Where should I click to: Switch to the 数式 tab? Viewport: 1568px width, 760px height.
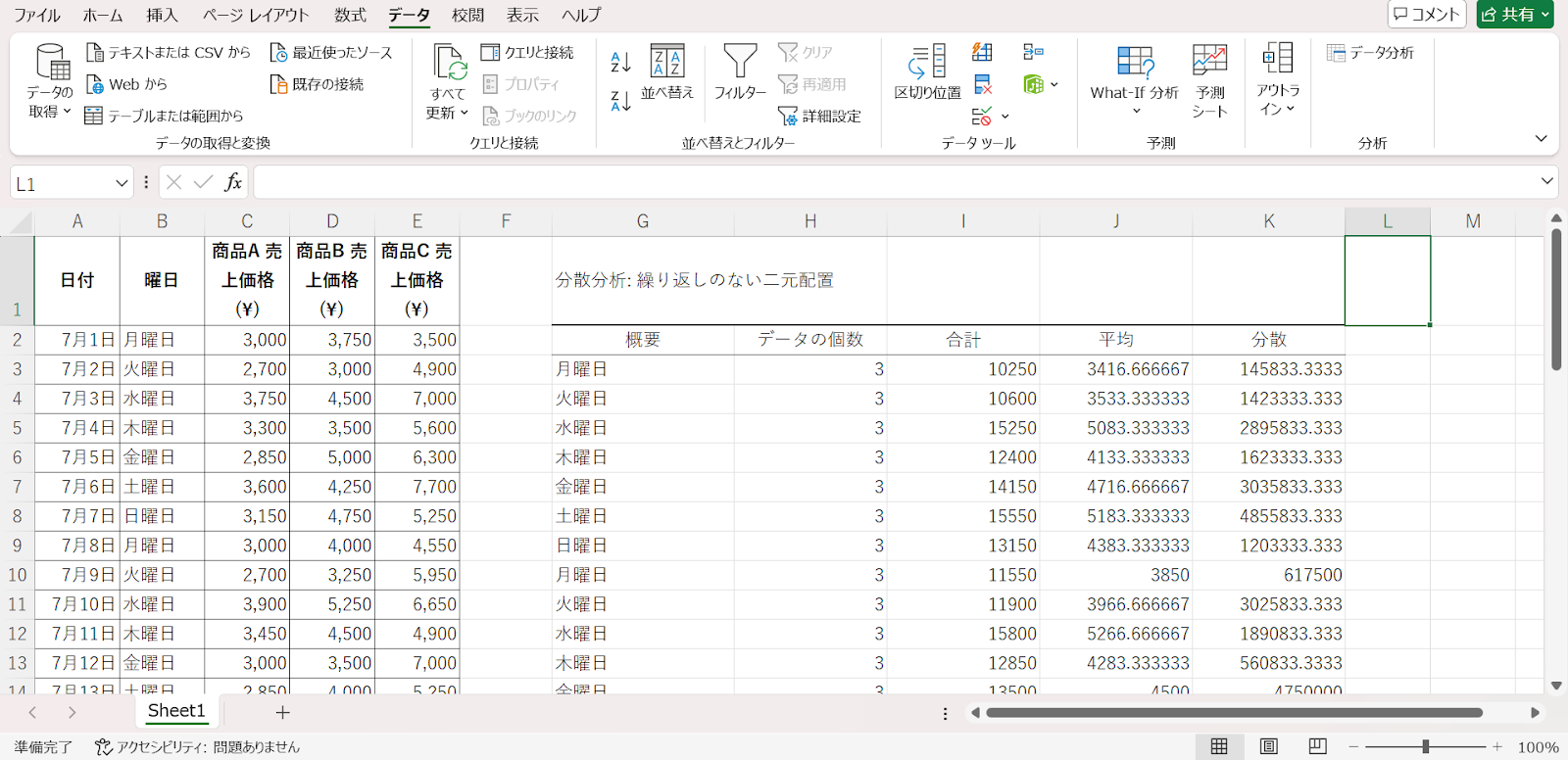click(x=350, y=15)
